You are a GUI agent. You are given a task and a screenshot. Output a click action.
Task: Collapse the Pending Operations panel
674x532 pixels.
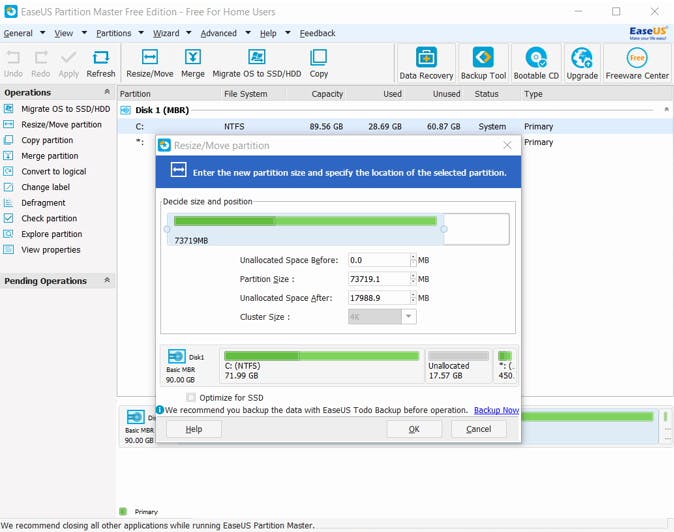pos(107,280)
